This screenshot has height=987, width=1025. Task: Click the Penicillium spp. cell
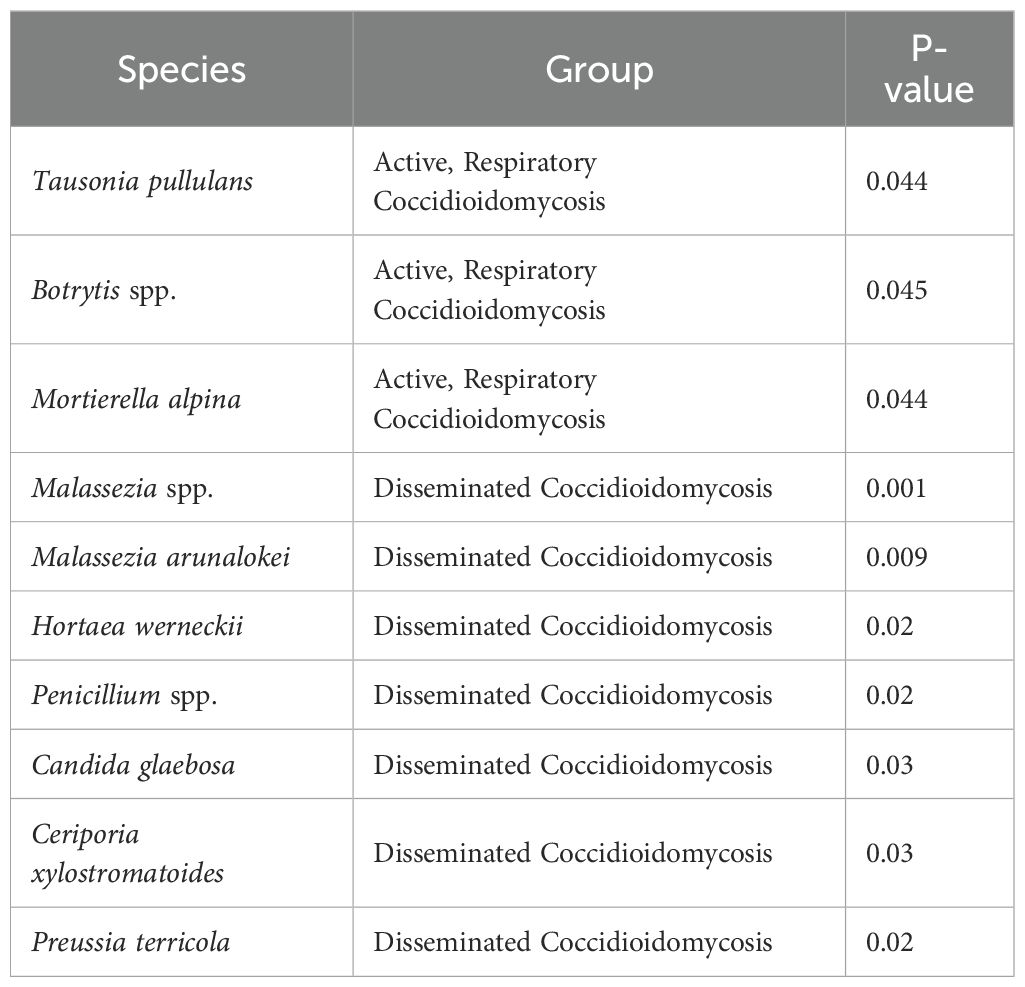pyautogui.click(x=125, y=695)
